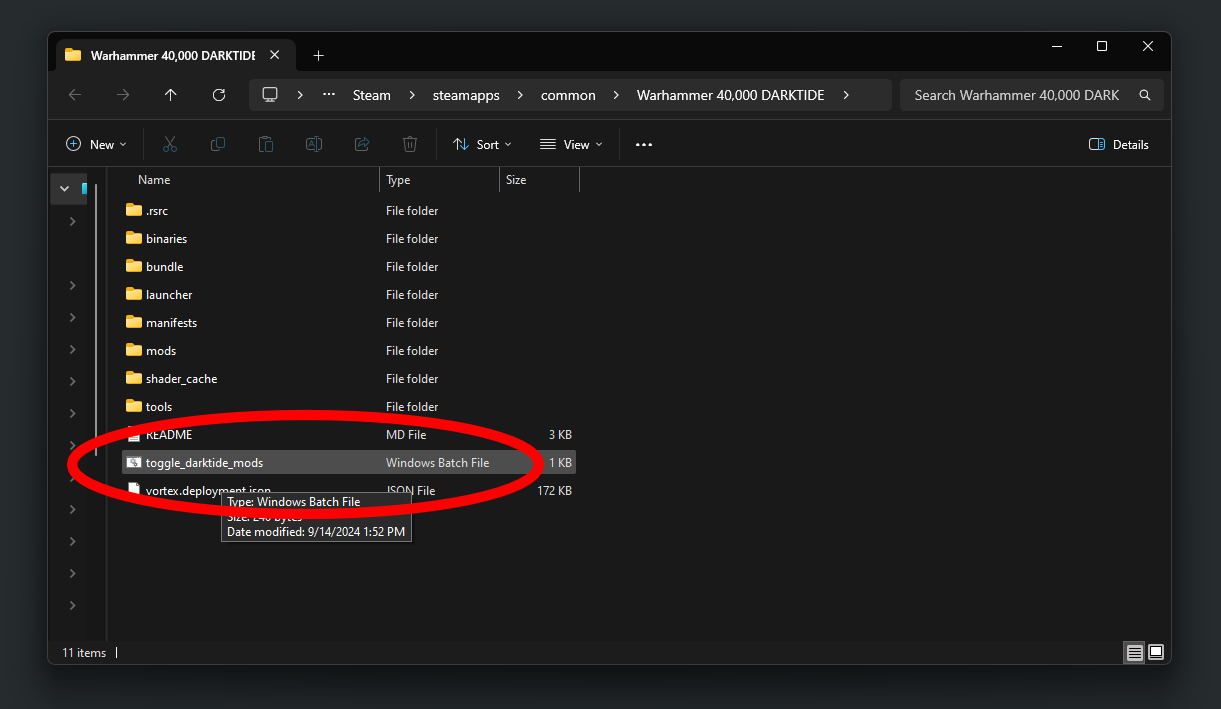The image size is (1221, 709).
Task: Click the 11 items status text
Action: (x=84, y=652)
